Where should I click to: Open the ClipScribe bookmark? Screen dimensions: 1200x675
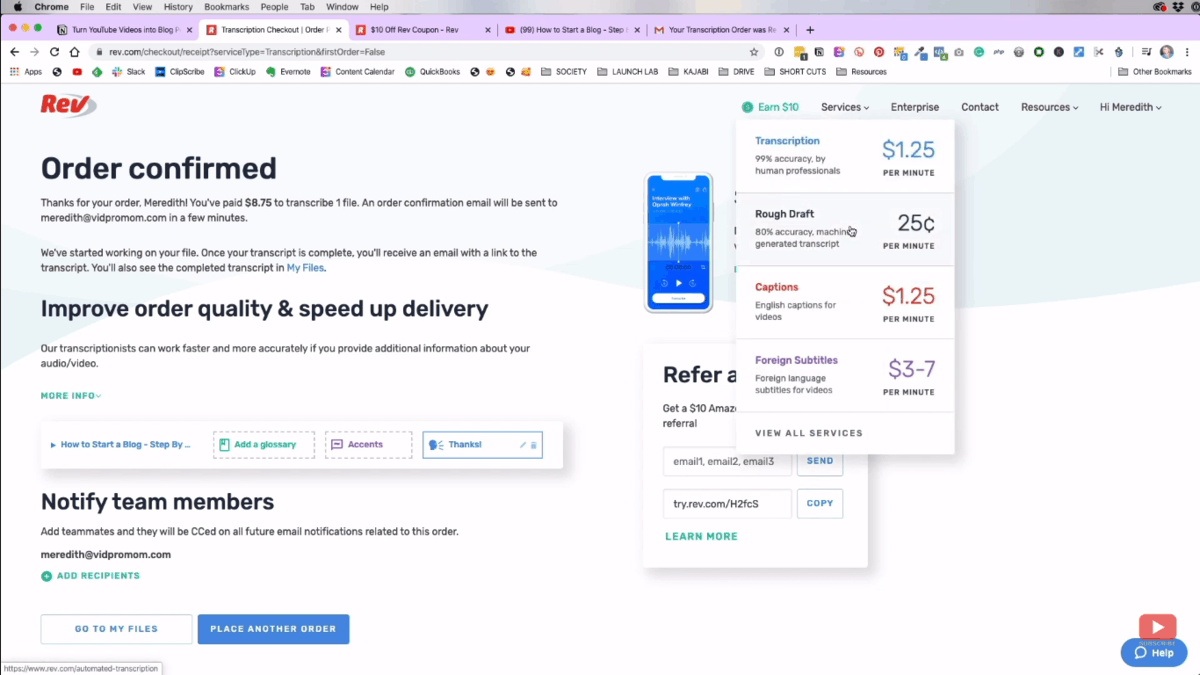click(x=180, y=72)
